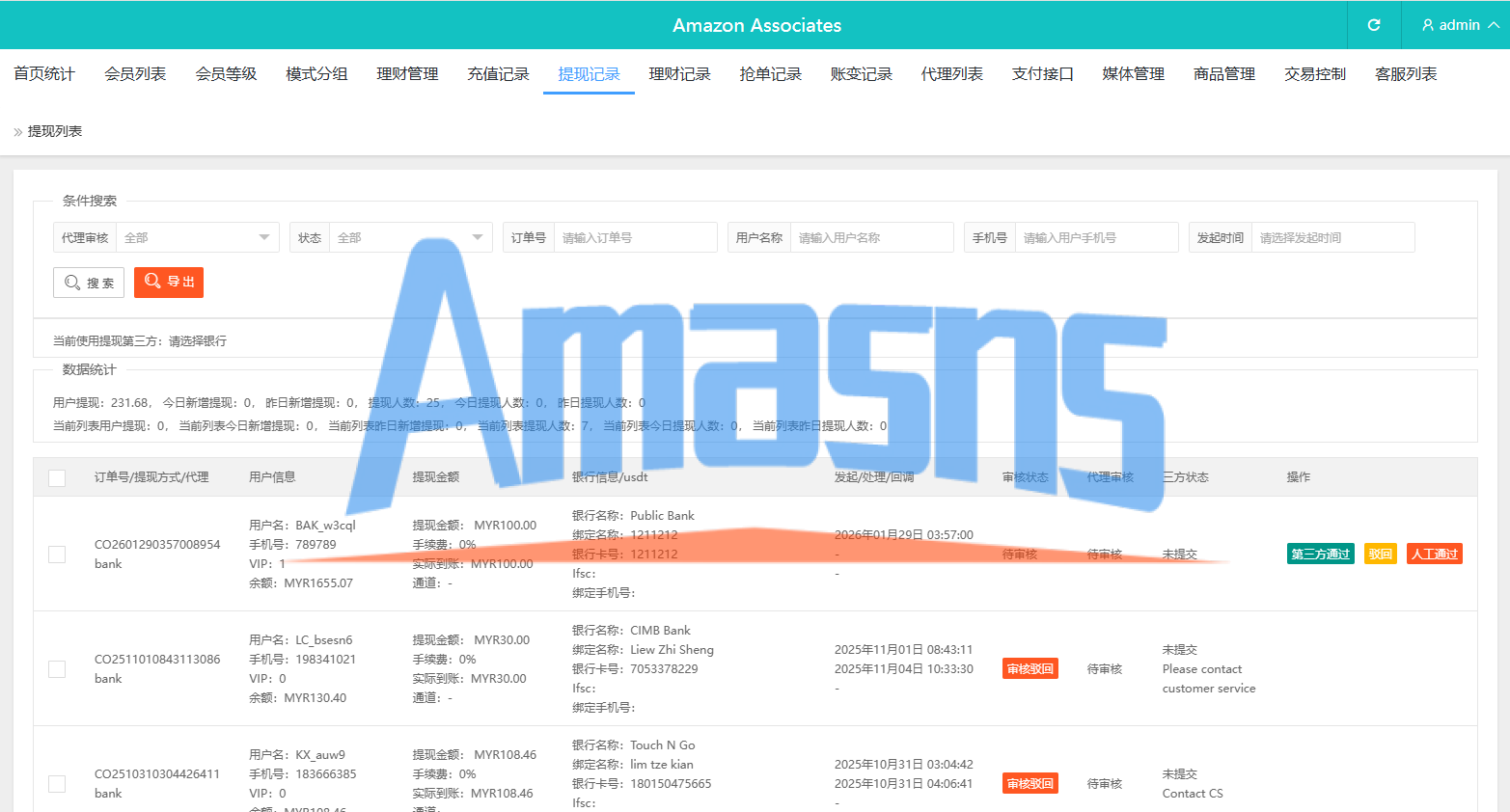Image resolution: width=1510 pixels, height=812 pixels.
Task: Click the breadcrumb arrow before 提现列表
Action: 18,132
